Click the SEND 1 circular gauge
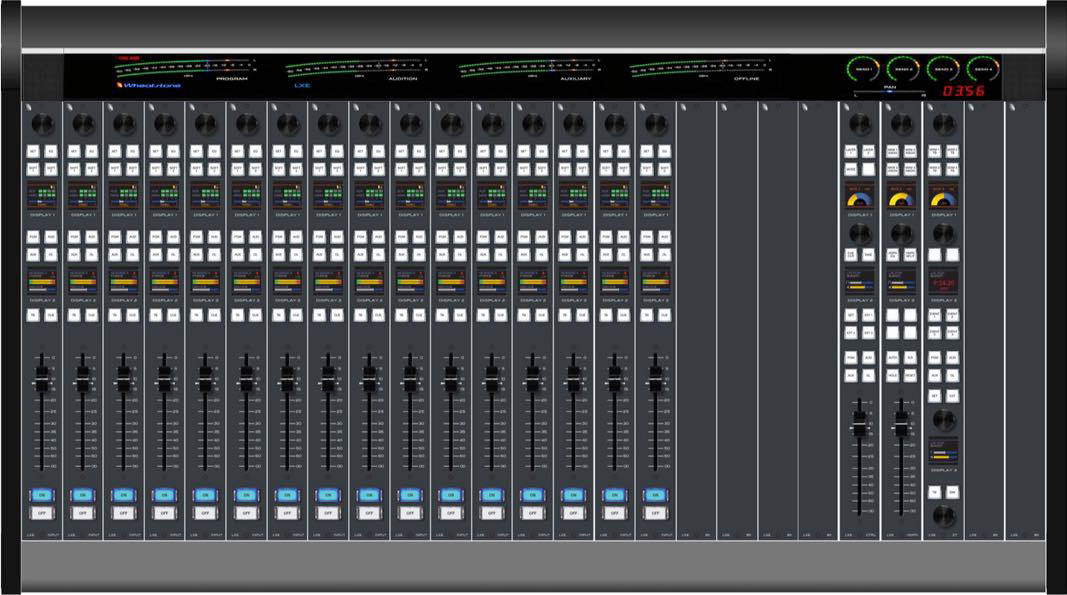Image resolution: width=1067 pixels, height=595 pixels. coord(861,70)
